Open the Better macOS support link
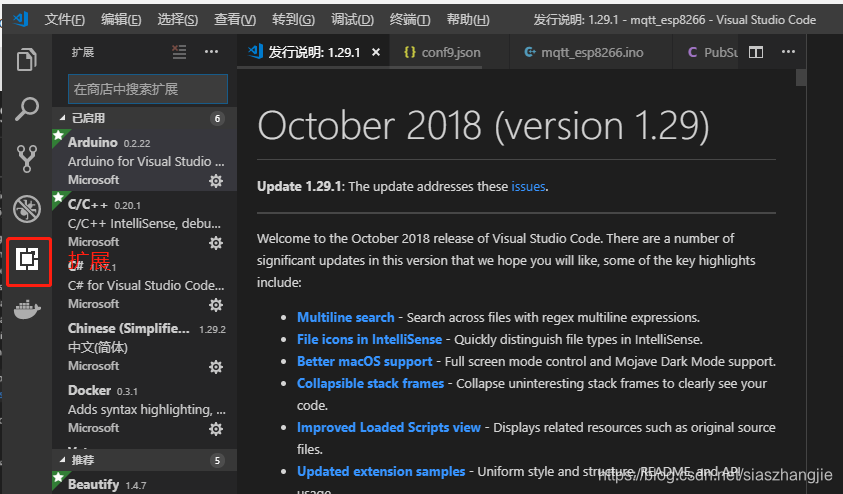Image resolution: width=843 pixels, height=494 pixels. coord(365,361)
